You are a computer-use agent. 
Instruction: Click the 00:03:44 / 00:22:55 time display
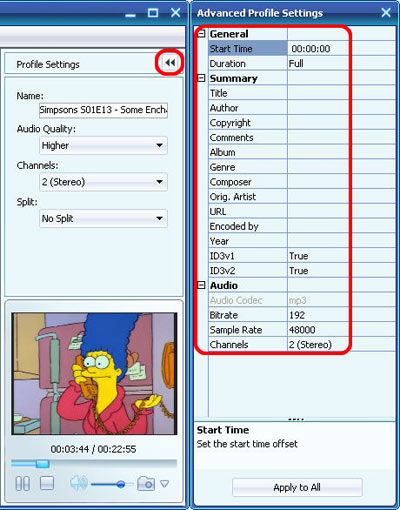click(x=93, y=449)
